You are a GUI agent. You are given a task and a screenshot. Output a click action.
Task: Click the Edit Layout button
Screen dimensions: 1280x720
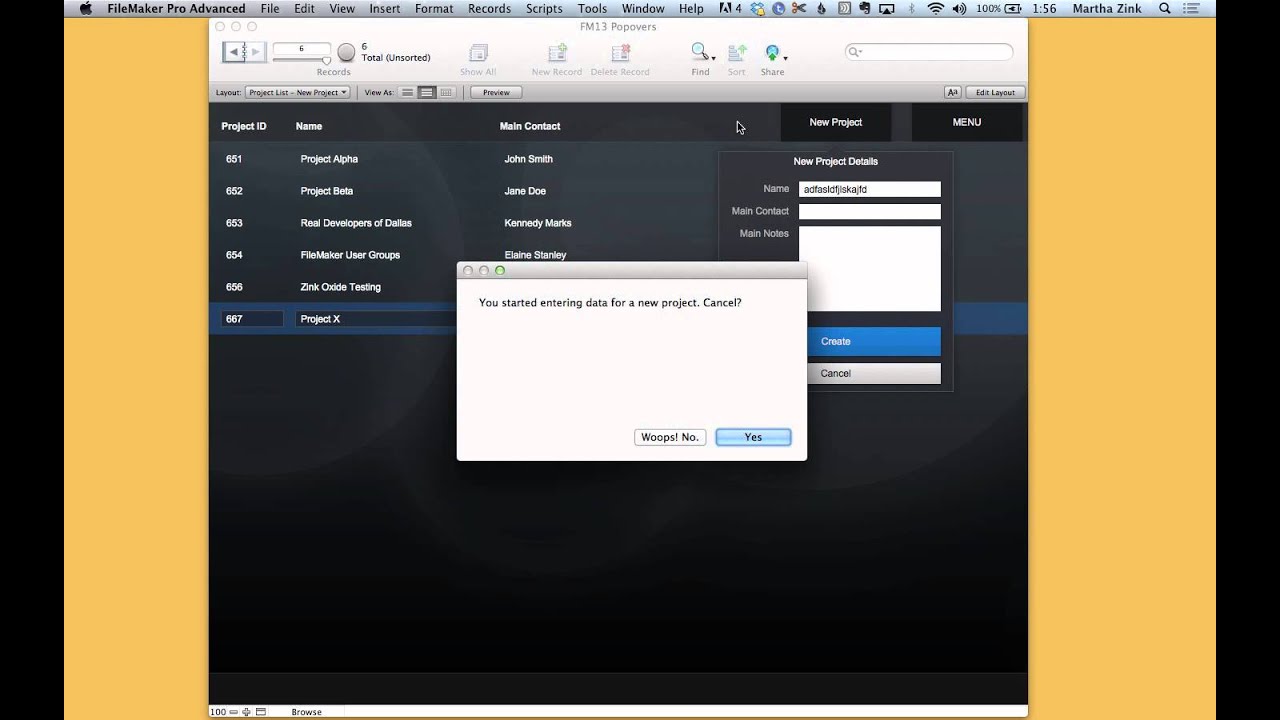pyautogui.click(x=995, y=92)
